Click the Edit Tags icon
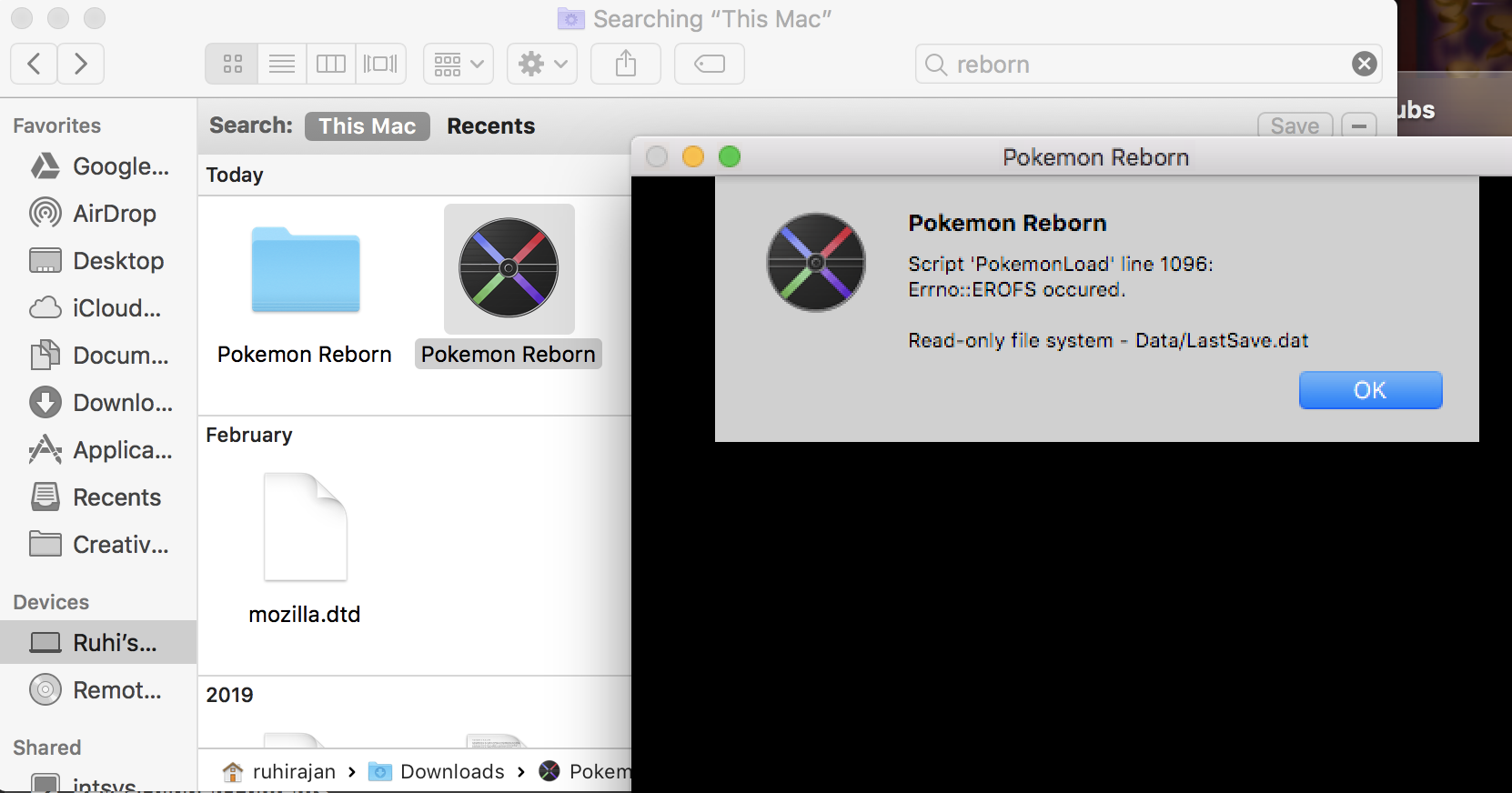Screen dimensions: 1512x793 click(710, 64)
